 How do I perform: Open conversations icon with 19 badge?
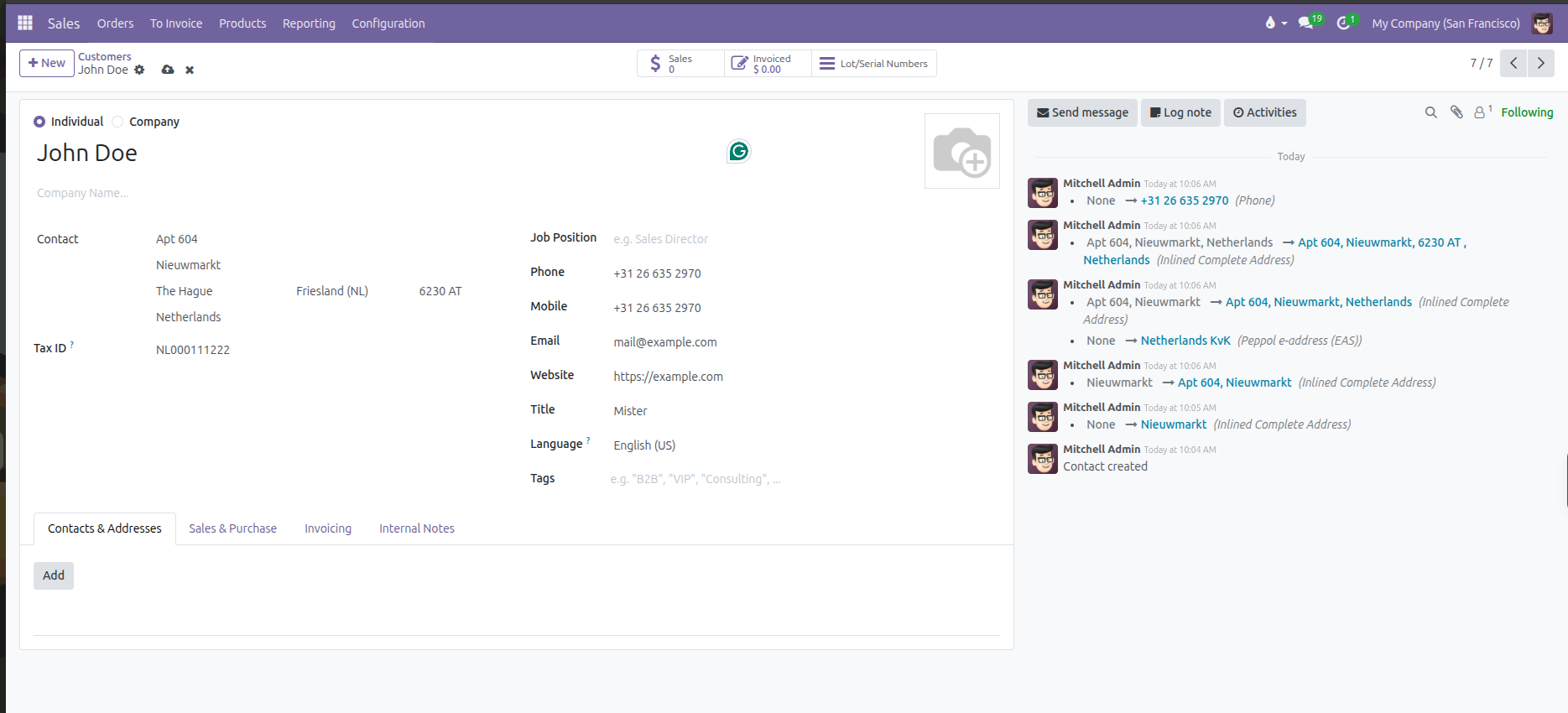coord(1310,23)
